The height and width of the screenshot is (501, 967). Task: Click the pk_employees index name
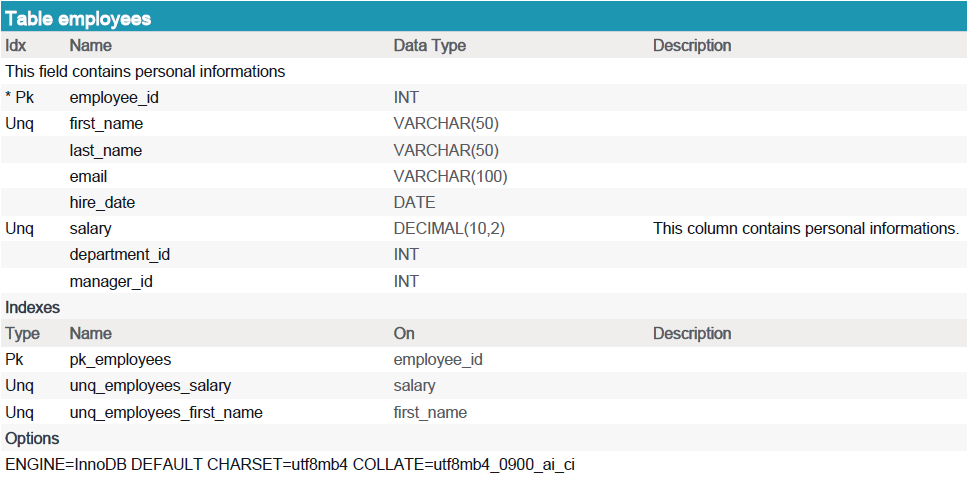(120, 360)
